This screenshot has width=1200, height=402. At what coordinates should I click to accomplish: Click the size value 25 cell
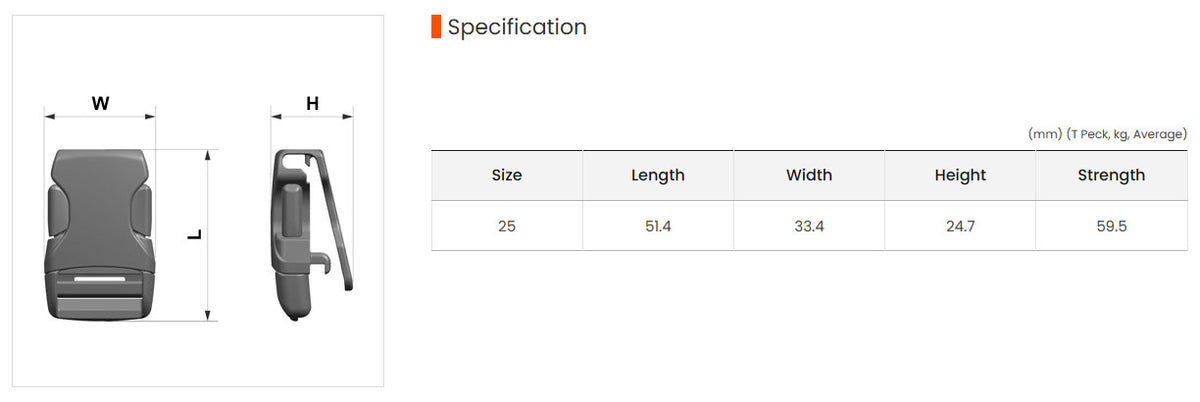coord(507,226)
